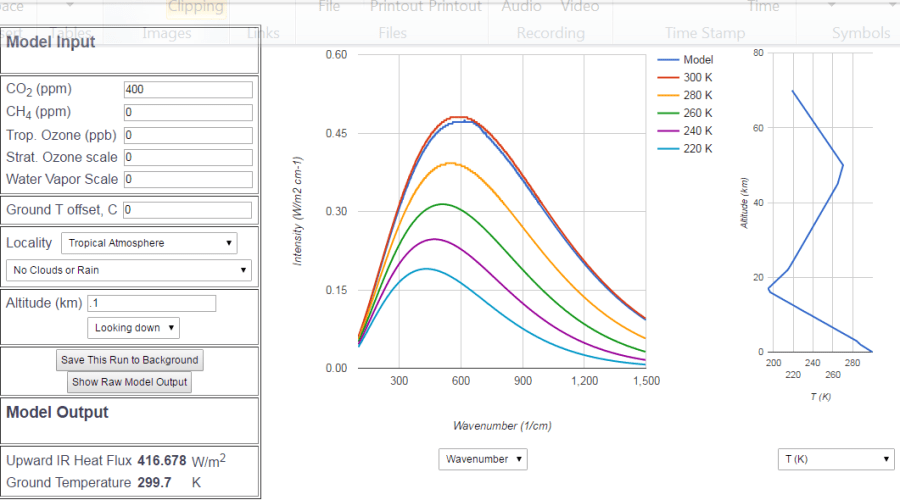Open the Looking down direction dropdown
The height and width of the screenshot is (500, 900).
(x=133, y=328)
